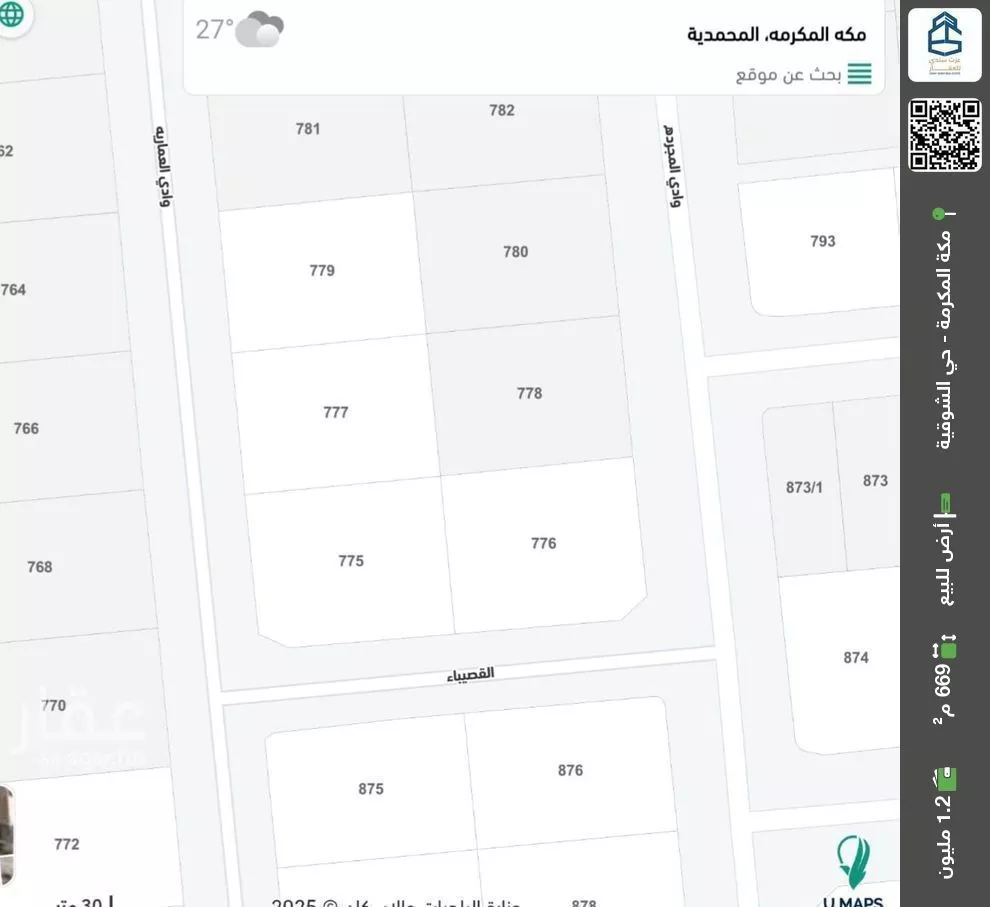
Task: Toggle the white circle containing the globe
Action: tap(14, 18)
